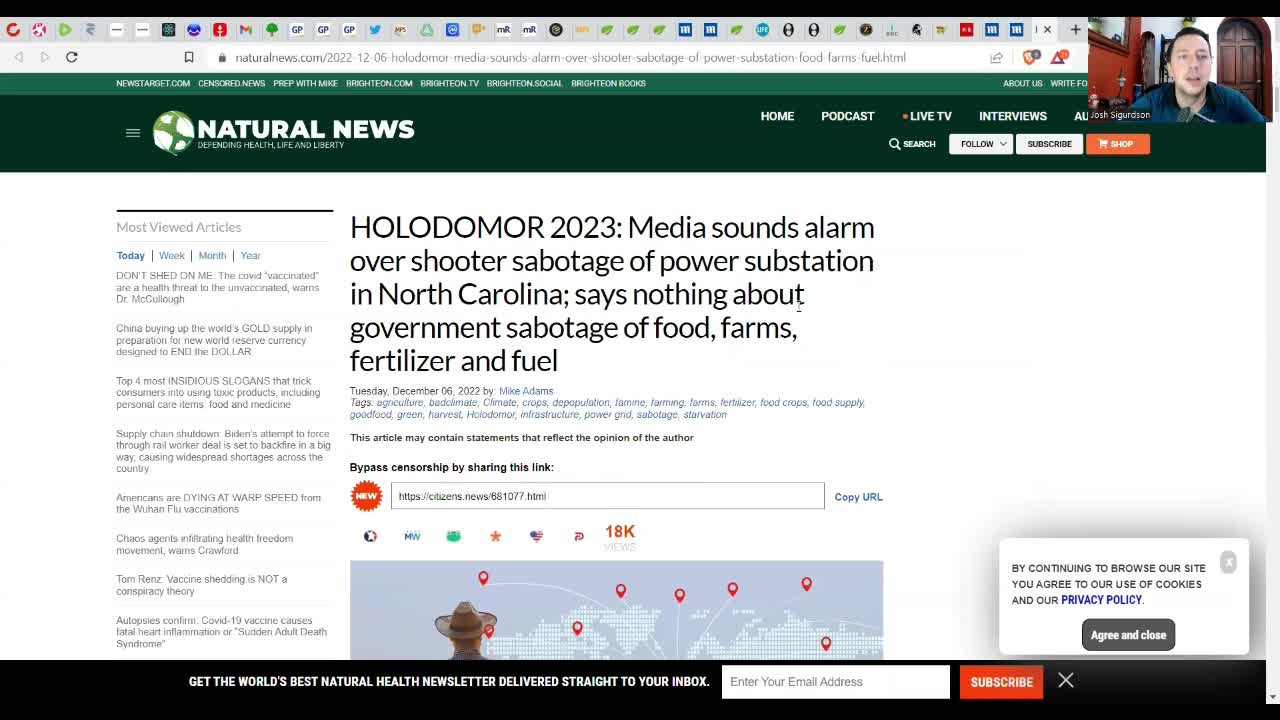Close the active browser tab
1280x720 pixels.
pyautogui.click(x=1047, y=29)
